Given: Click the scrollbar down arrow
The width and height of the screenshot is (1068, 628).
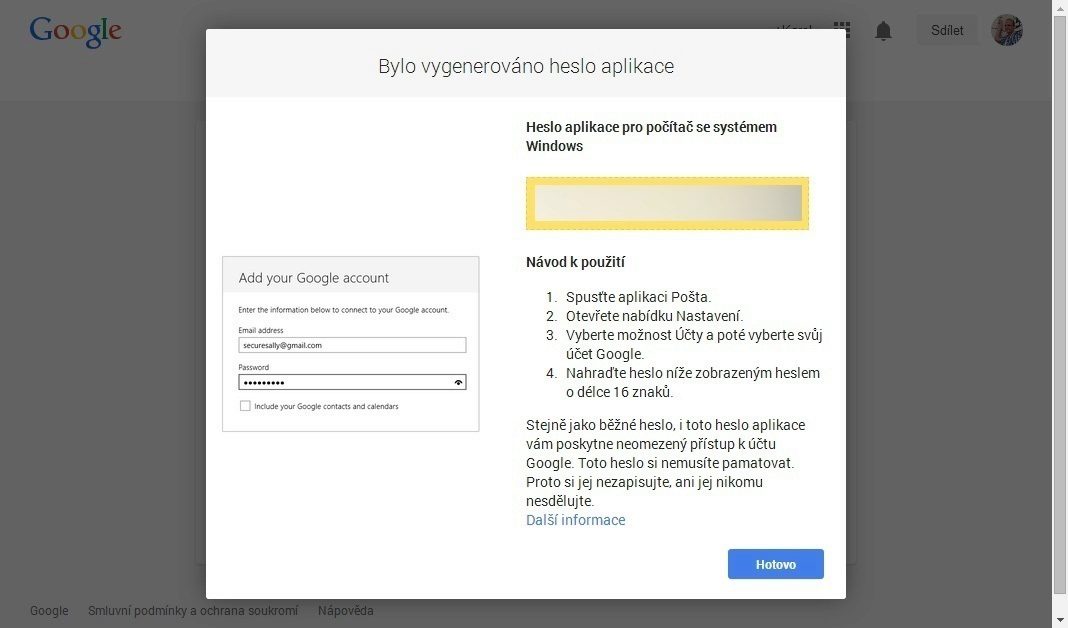Looking at the screenshot, I should pos(1060,621).
